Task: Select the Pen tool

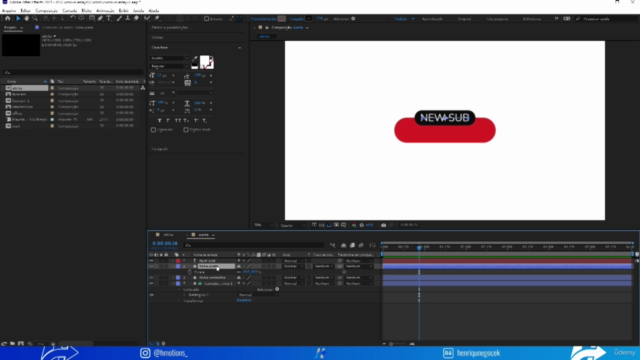Action: pos(100,18)
